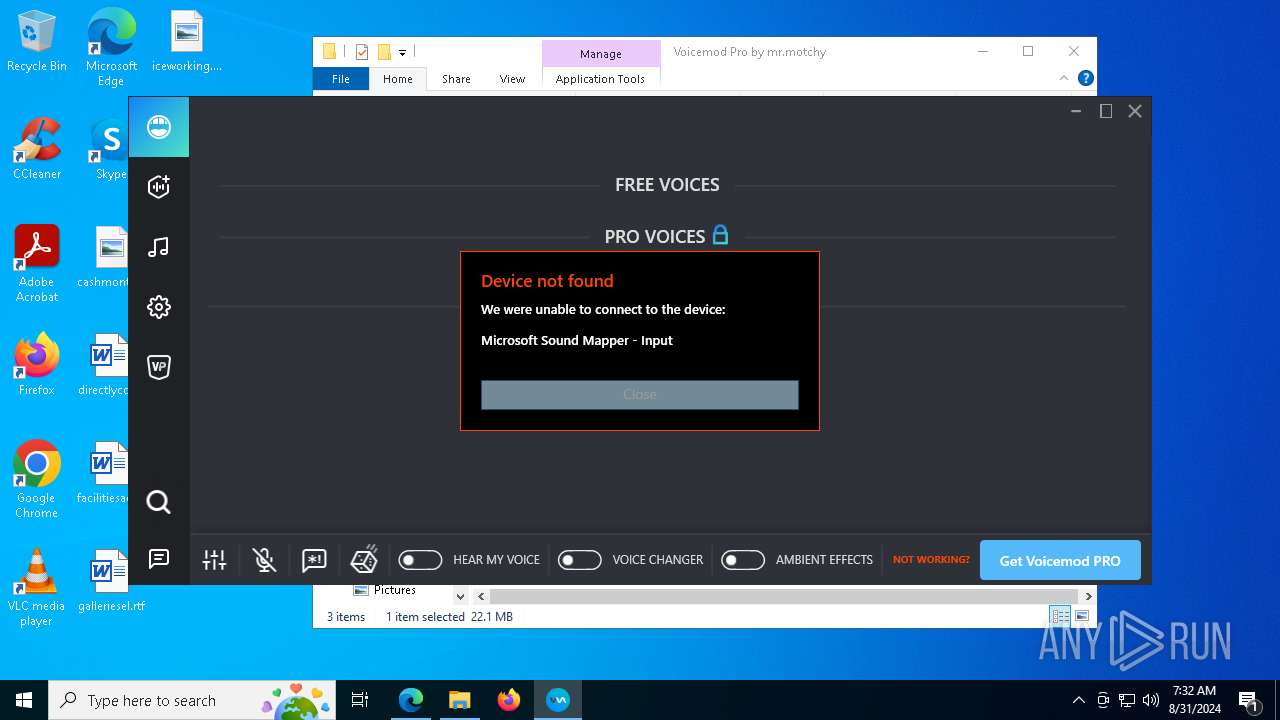Select View tab in File Explorer ribbon

click(512, 79)
